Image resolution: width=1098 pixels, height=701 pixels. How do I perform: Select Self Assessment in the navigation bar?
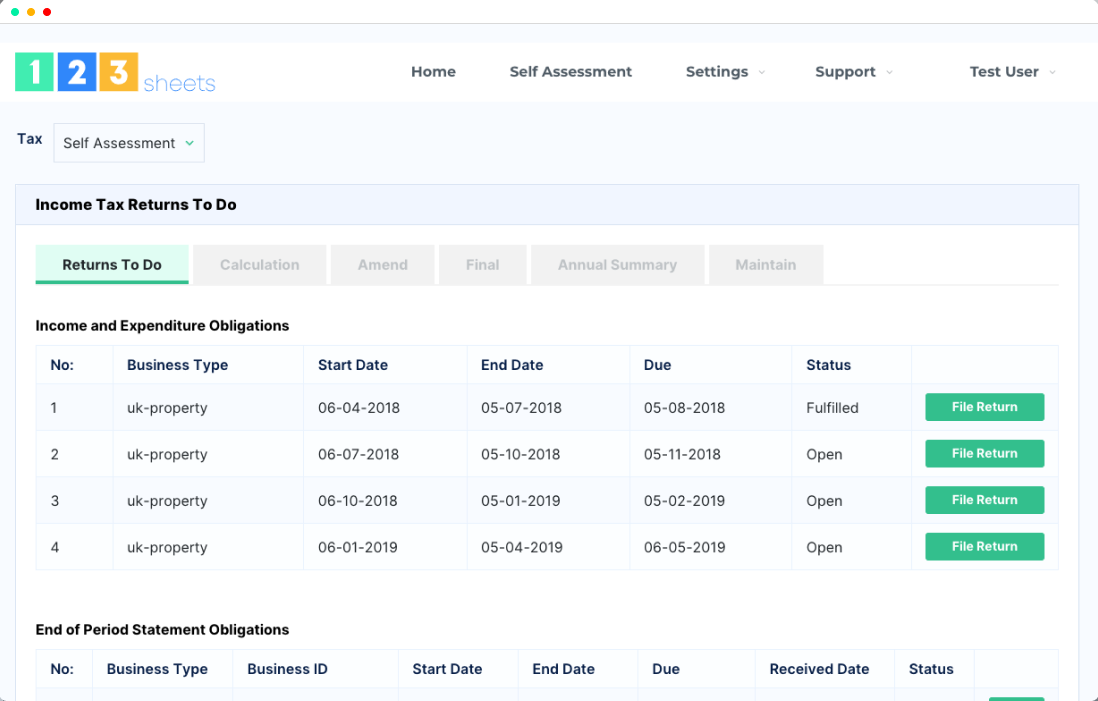(x=570, y=72)
